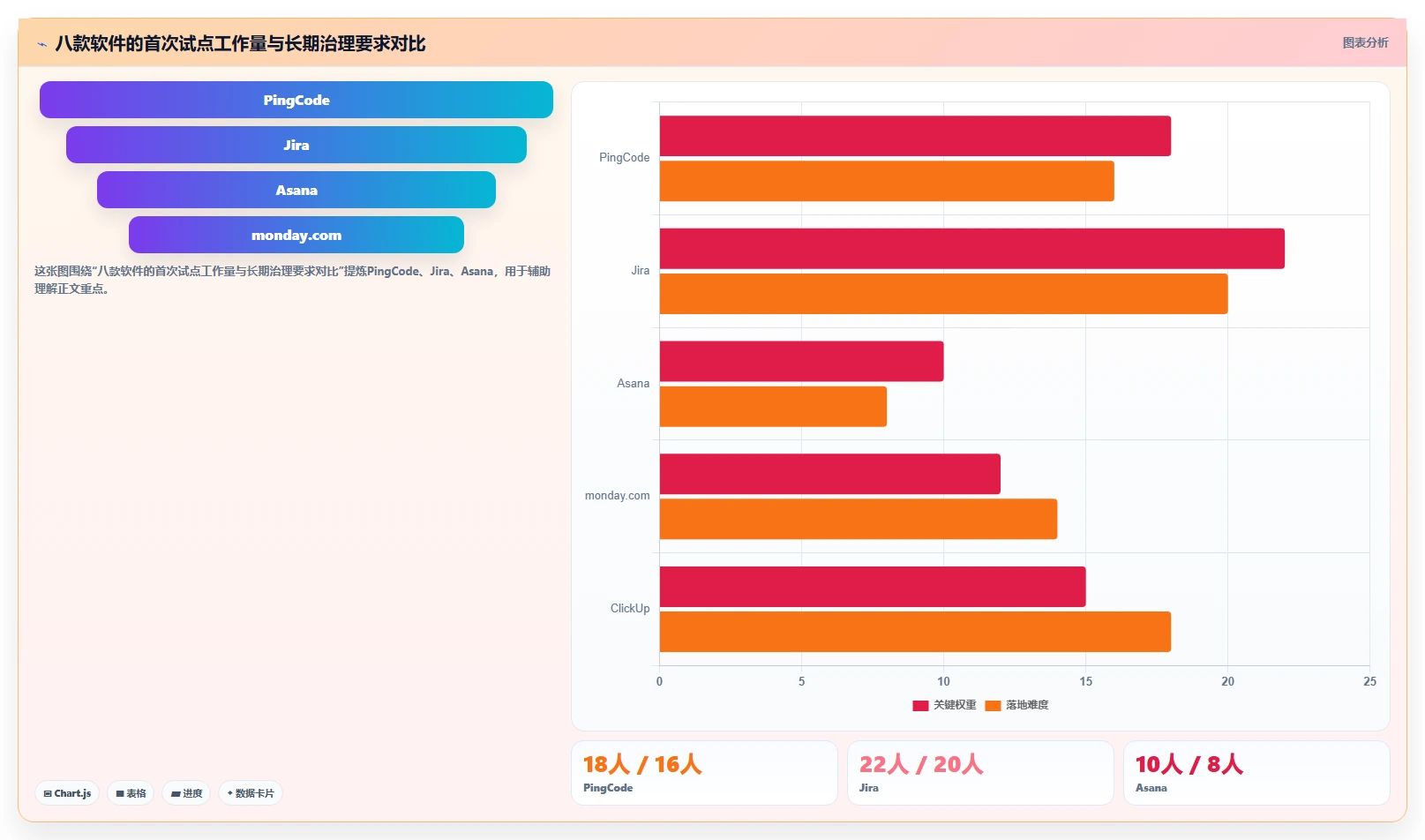Click ClickUp's red 关键权重 bar
1425x840 pixels.
873,587
